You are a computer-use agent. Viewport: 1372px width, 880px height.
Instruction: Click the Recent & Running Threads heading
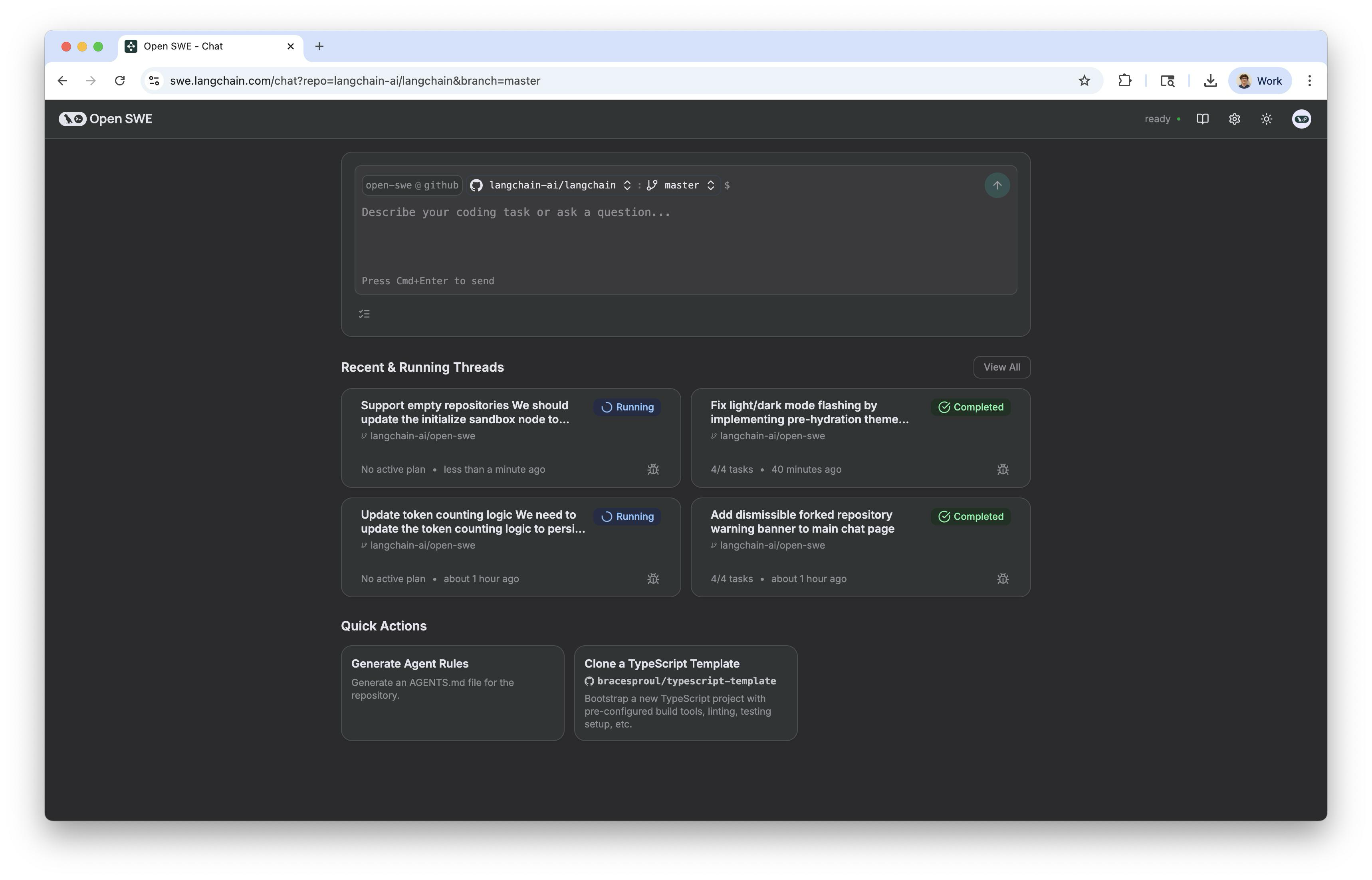pos(422,367)
